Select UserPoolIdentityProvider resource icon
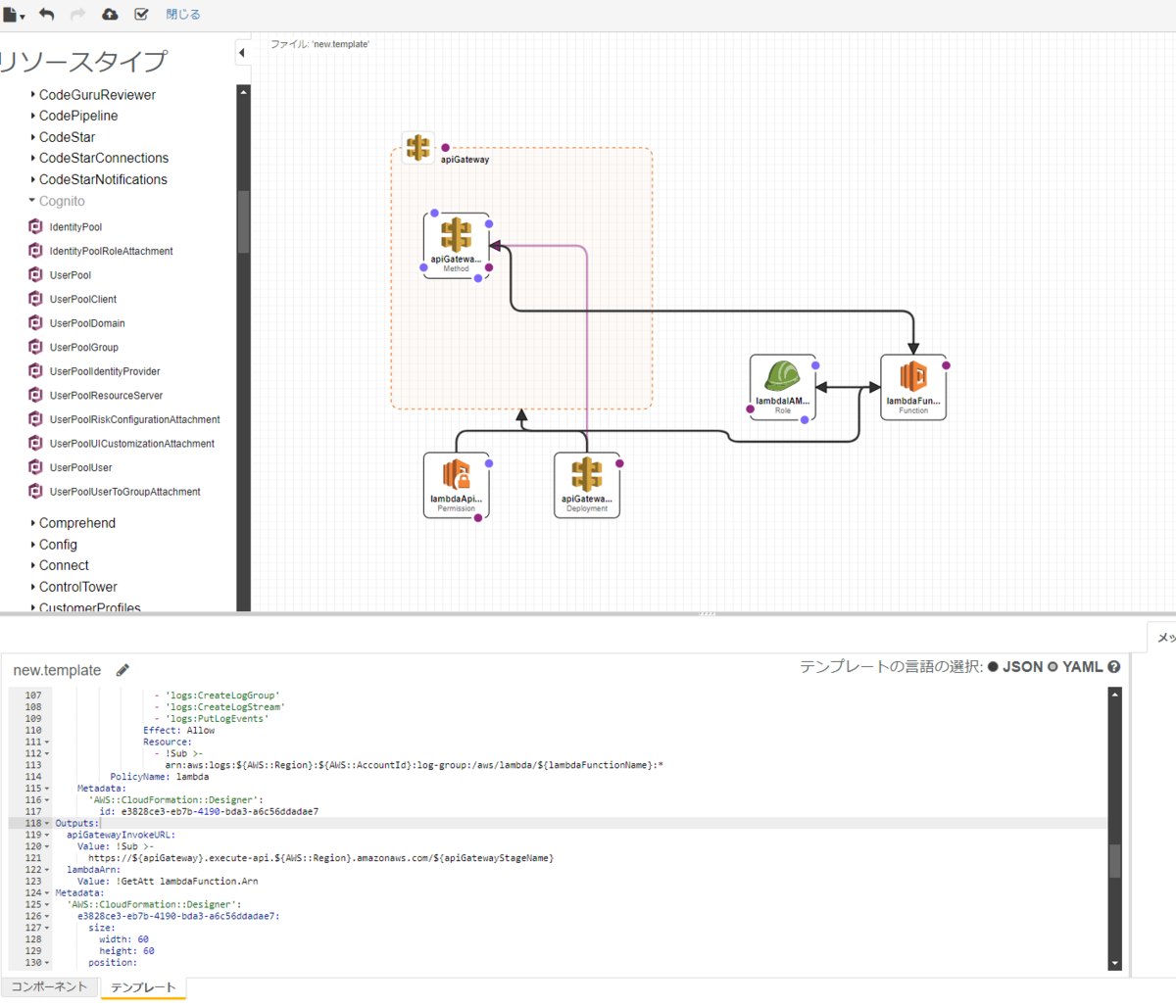The width and height of the screenshot is (1176, 1008). coord(36,371)
